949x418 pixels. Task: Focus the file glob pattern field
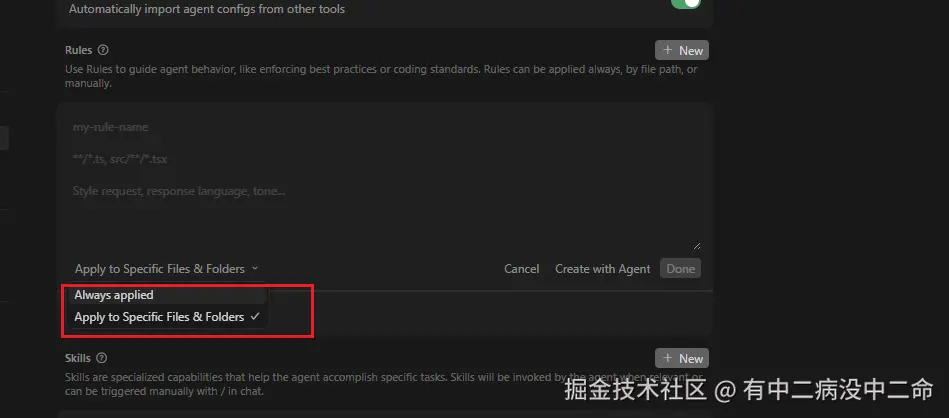(x=385, y=159)
